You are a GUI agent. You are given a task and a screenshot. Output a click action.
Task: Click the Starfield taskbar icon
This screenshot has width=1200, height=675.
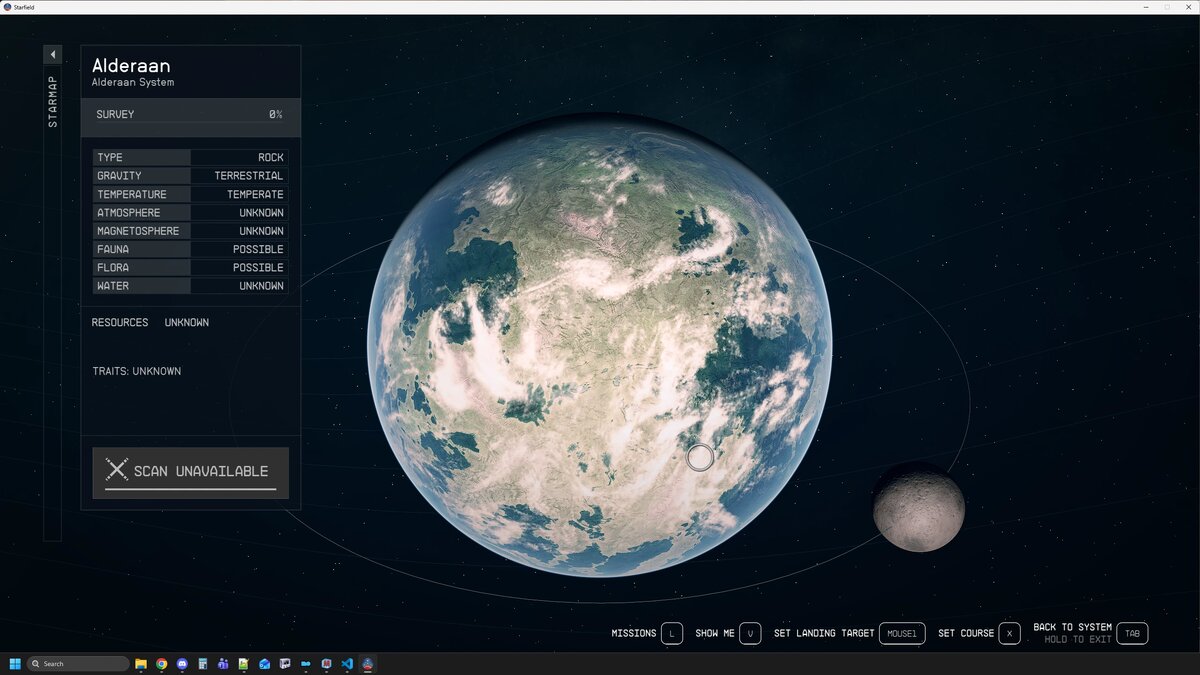(368, 664)
